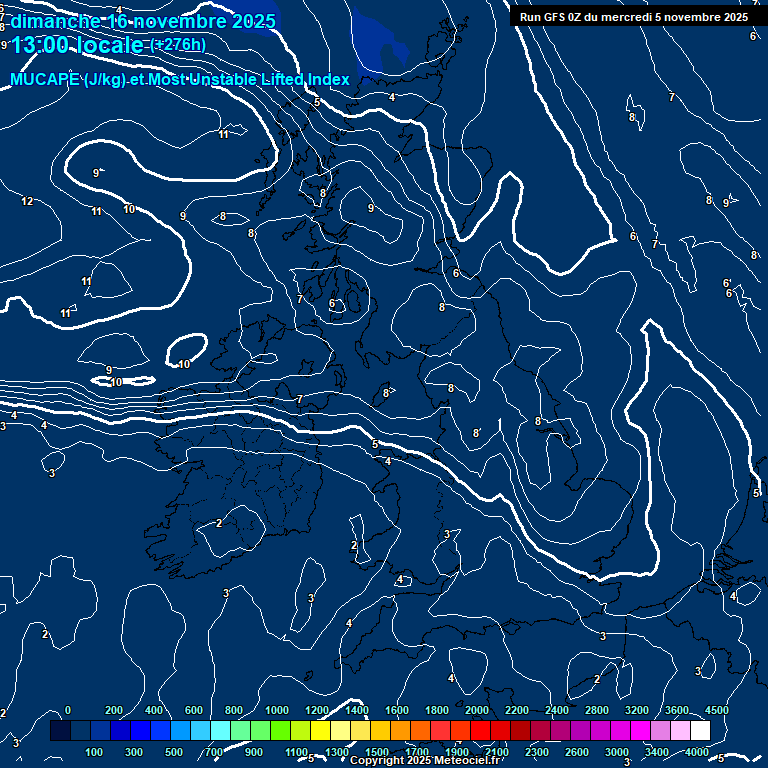Click the legend label '100'
This screenshot has height=768, width=768.
(94, 752)
